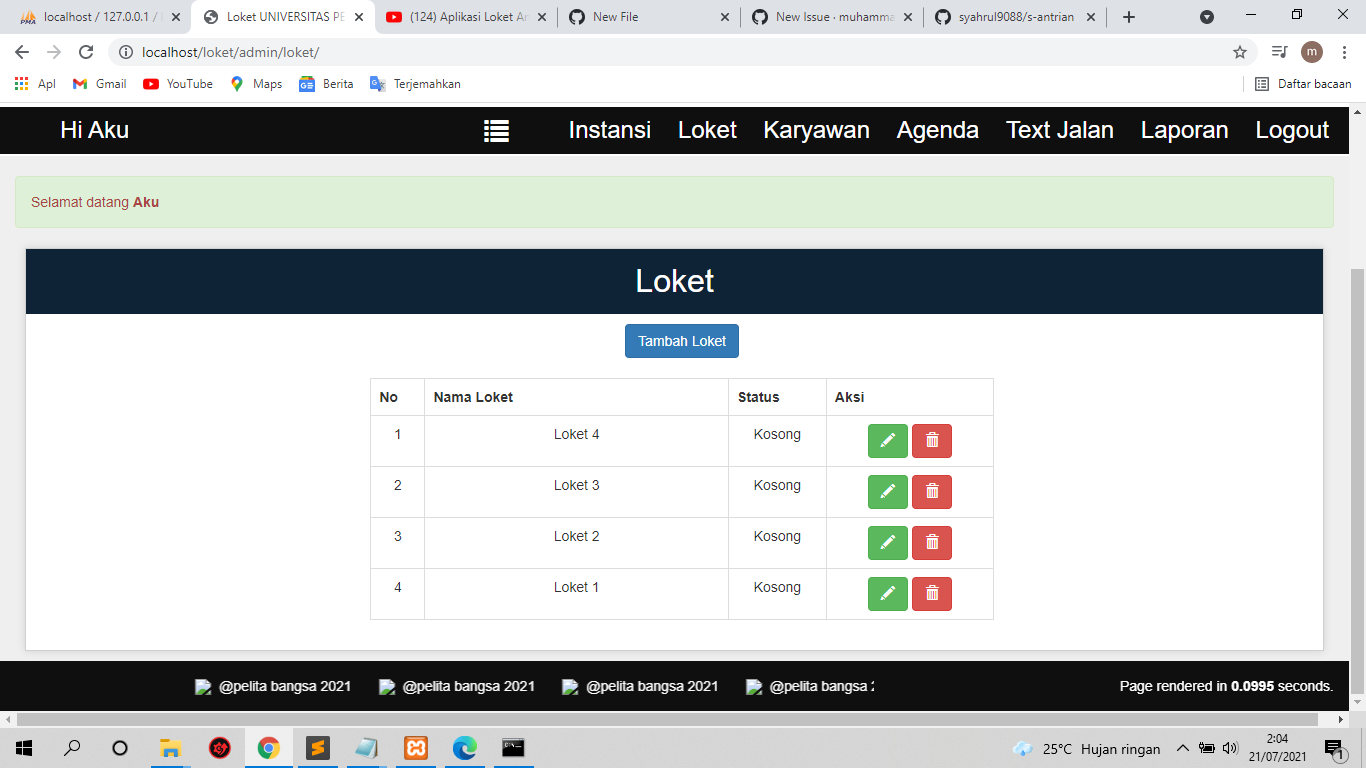1366x768 pixels.
Task: Open the Google apps grid launcher
Action: coord(22,84)
